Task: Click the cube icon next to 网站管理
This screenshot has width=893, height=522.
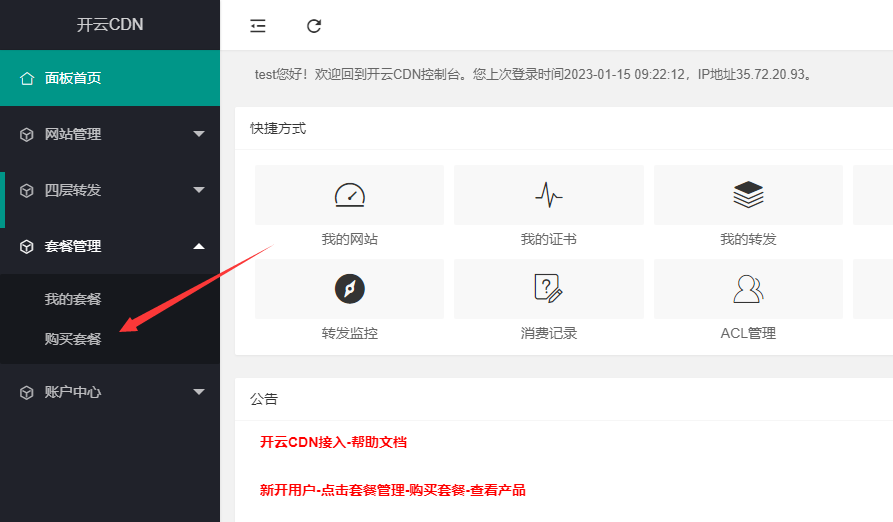Action: tap(27, 134)
